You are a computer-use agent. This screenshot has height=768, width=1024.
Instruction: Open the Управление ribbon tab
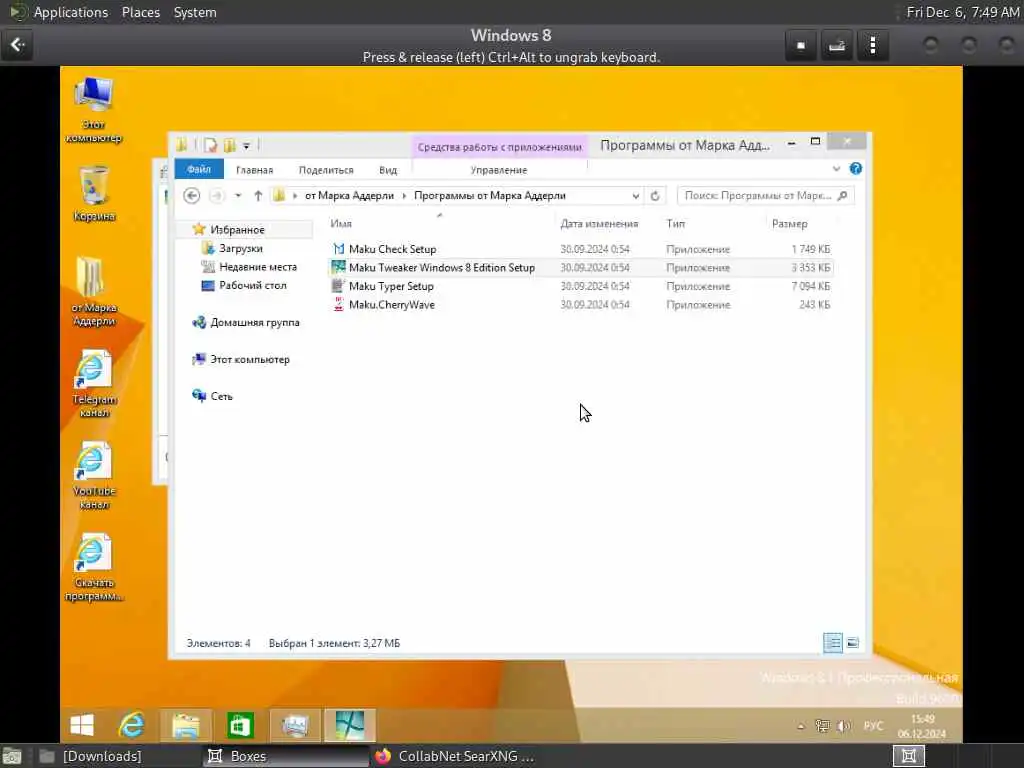tap(499, 170)
